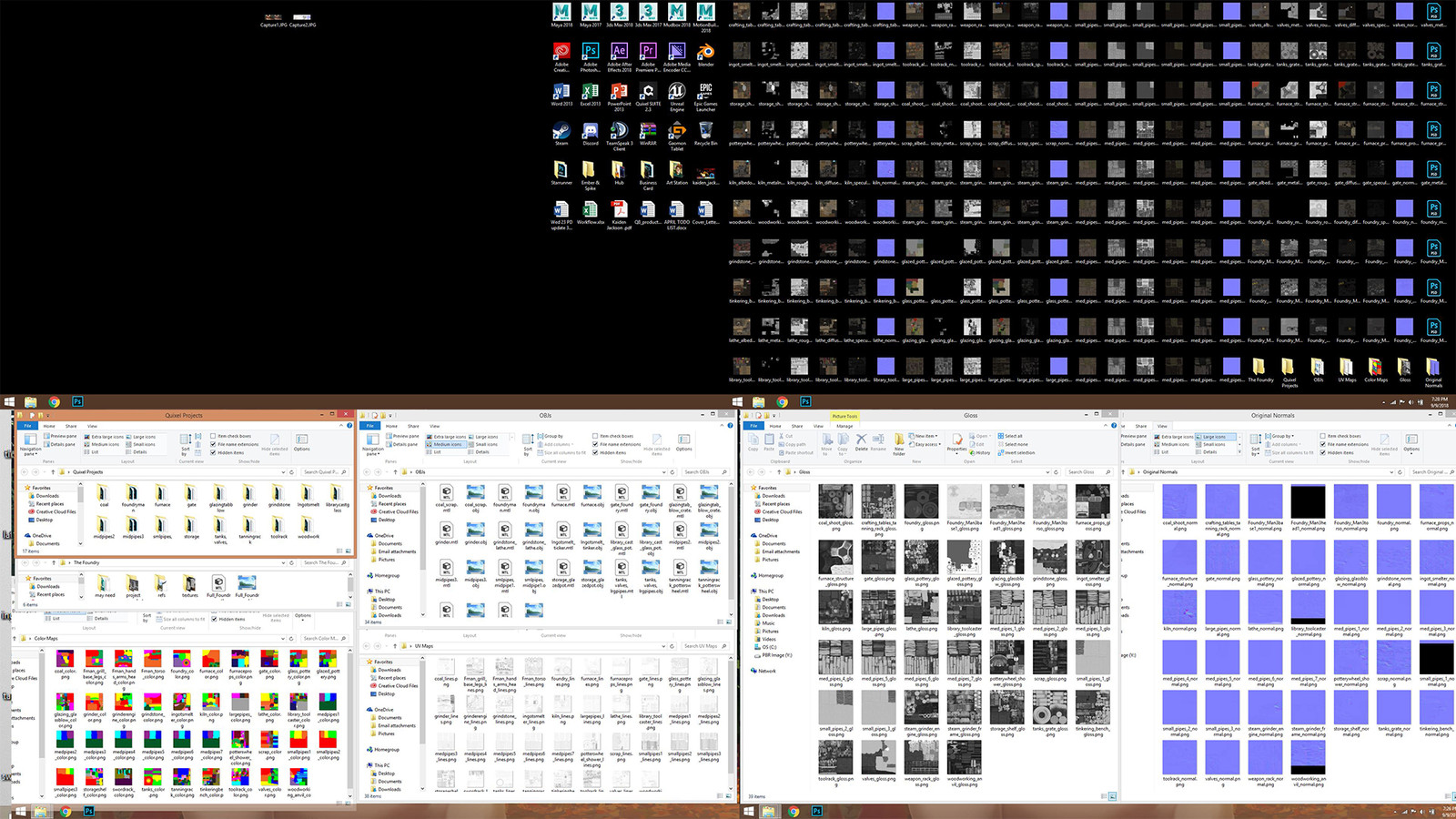Switch to the Home tab in the OBJs window
Image resolution: width=1456 pixels, height=819 pixels.
click(391, 426)
